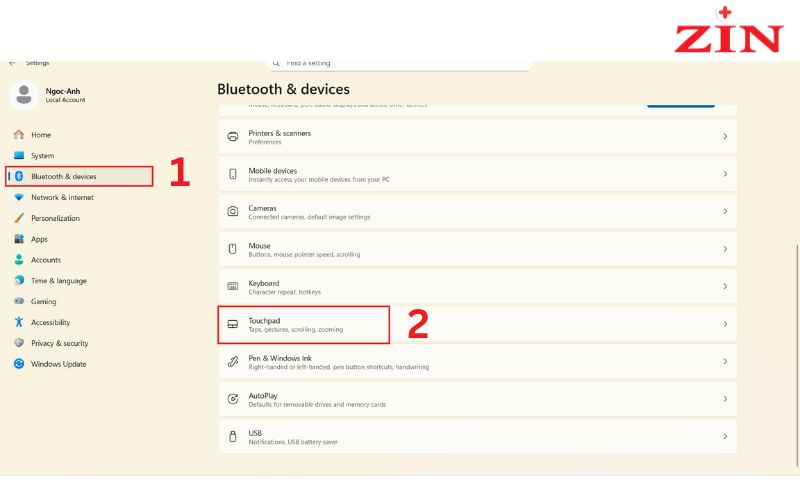Click the user profile avatar

pos(23,94)
